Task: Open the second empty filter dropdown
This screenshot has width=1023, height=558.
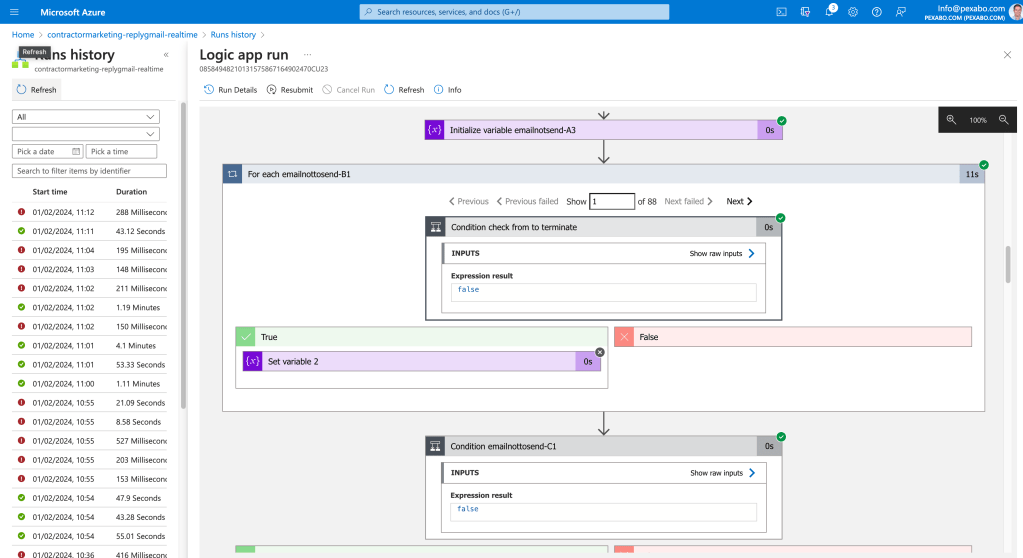Action: coord(85,134)
